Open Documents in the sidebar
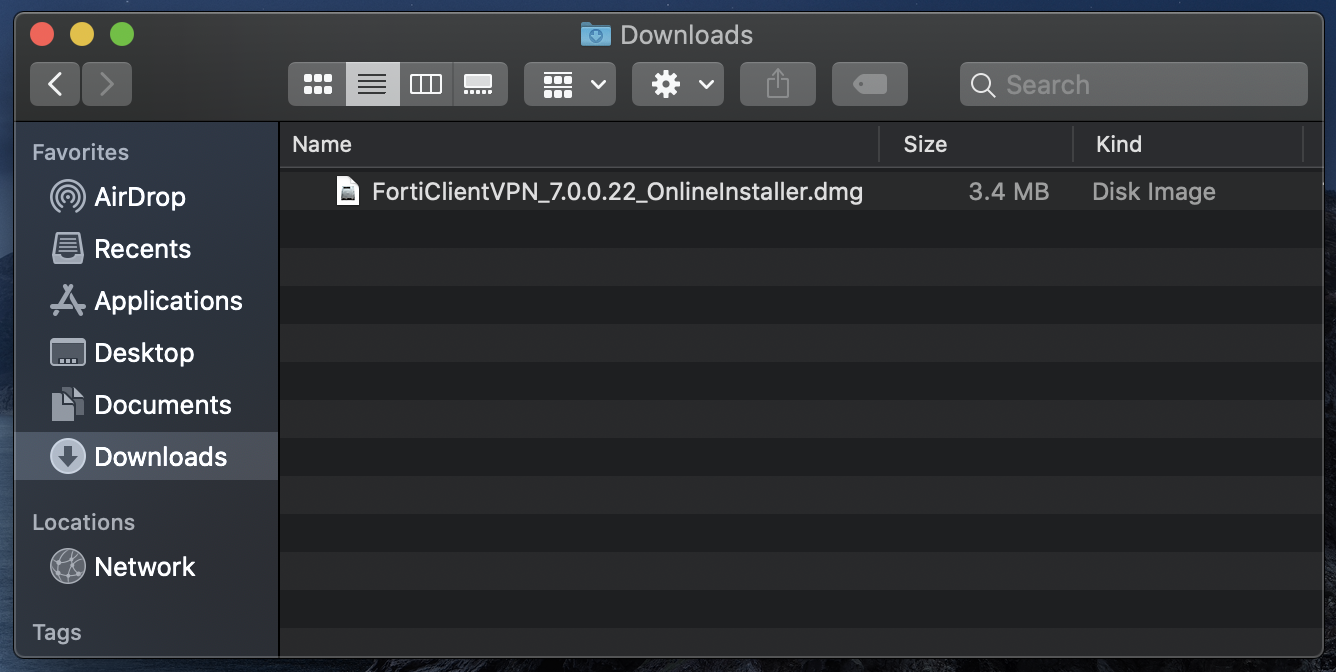This screenshot has height=672, width=1336. (x=146, y=405)
